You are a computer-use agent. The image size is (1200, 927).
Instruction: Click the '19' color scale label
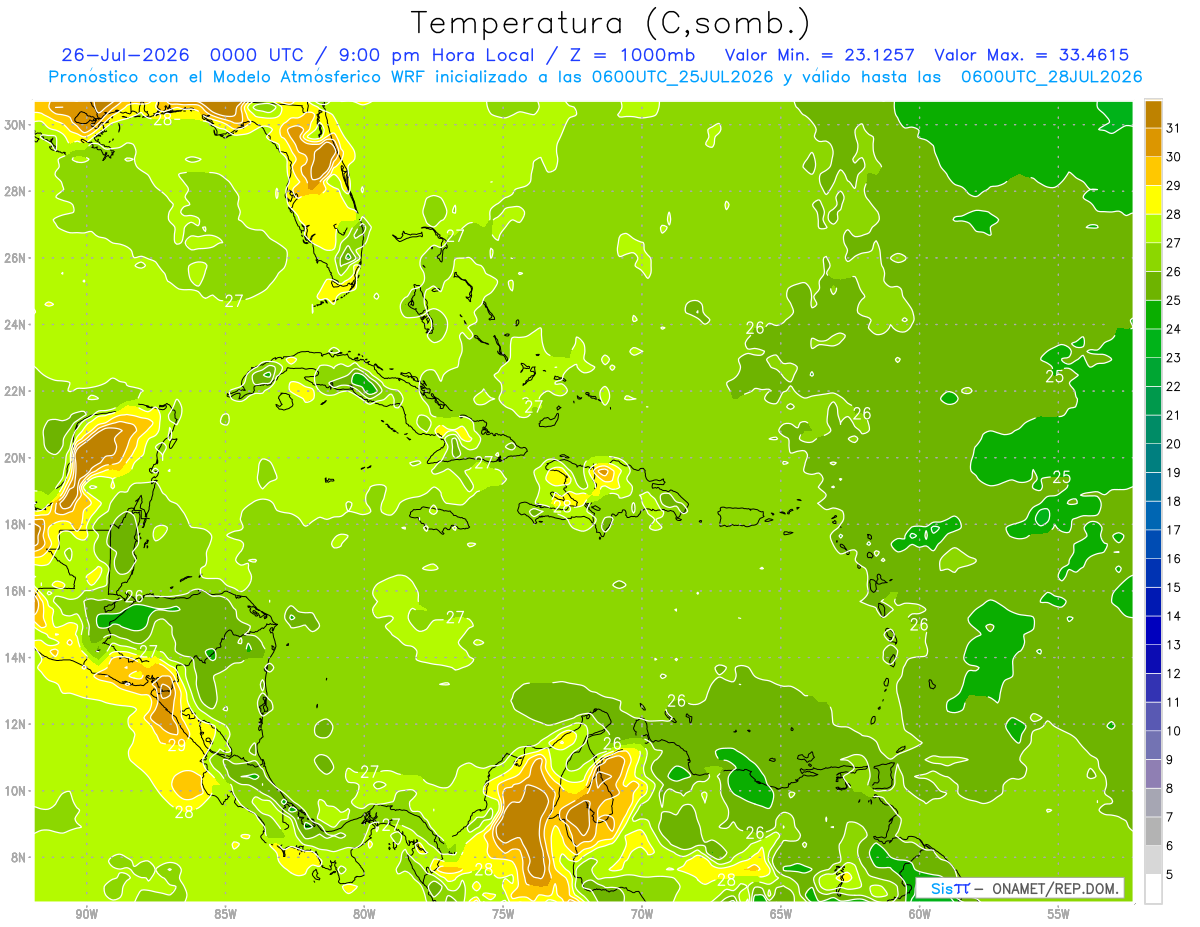coord(1173,473)
